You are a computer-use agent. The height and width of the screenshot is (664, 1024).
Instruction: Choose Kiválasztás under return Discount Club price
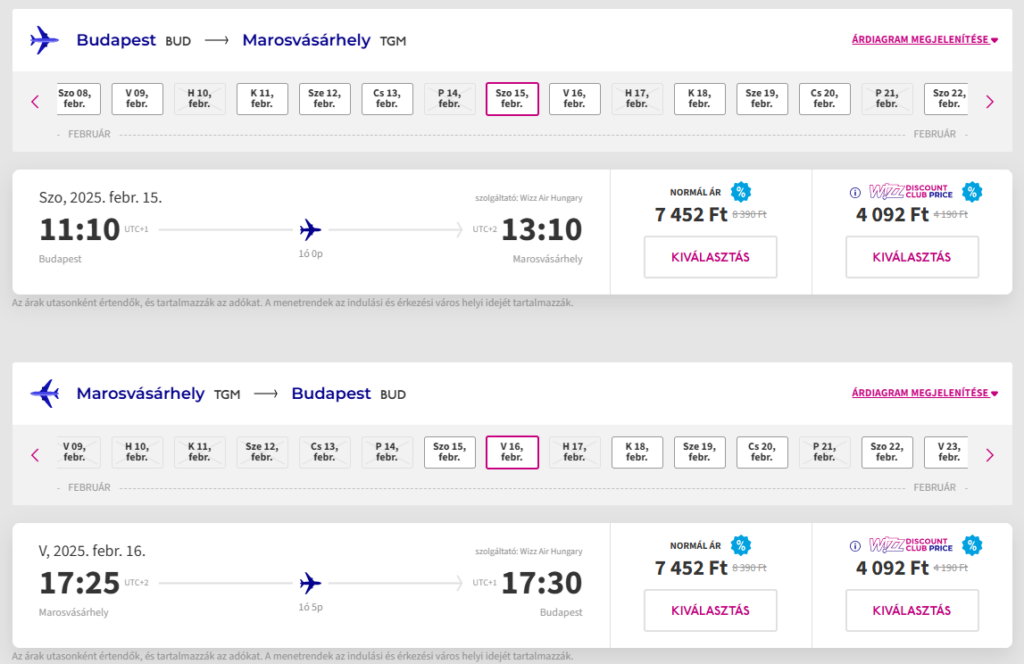(912, 610)
